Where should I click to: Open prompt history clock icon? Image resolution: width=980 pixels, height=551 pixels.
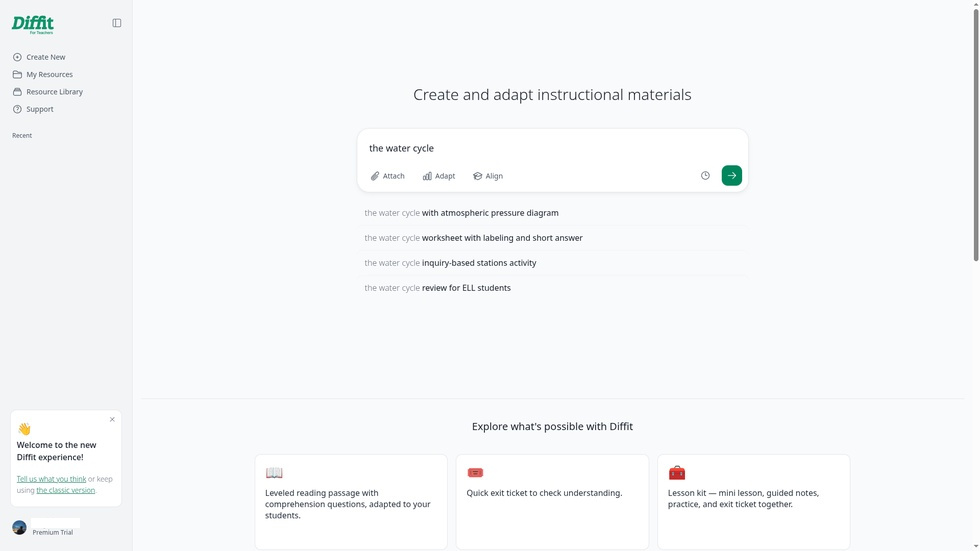point(705,176)
